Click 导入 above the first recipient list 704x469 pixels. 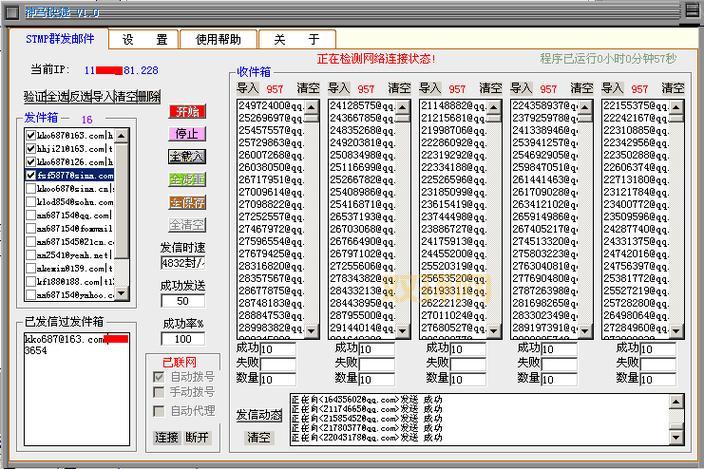pyautogui.click(x=247, y=88)
